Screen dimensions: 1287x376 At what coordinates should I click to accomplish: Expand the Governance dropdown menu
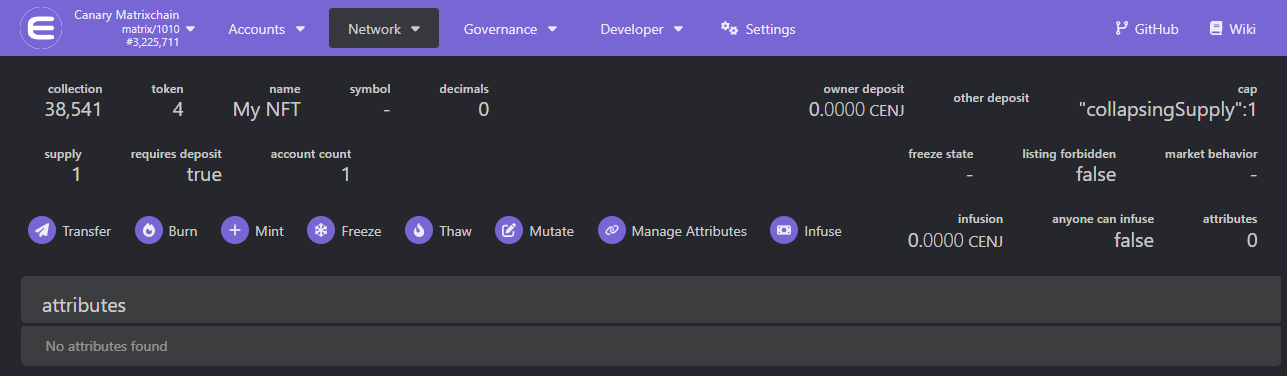tap(510, 29)
